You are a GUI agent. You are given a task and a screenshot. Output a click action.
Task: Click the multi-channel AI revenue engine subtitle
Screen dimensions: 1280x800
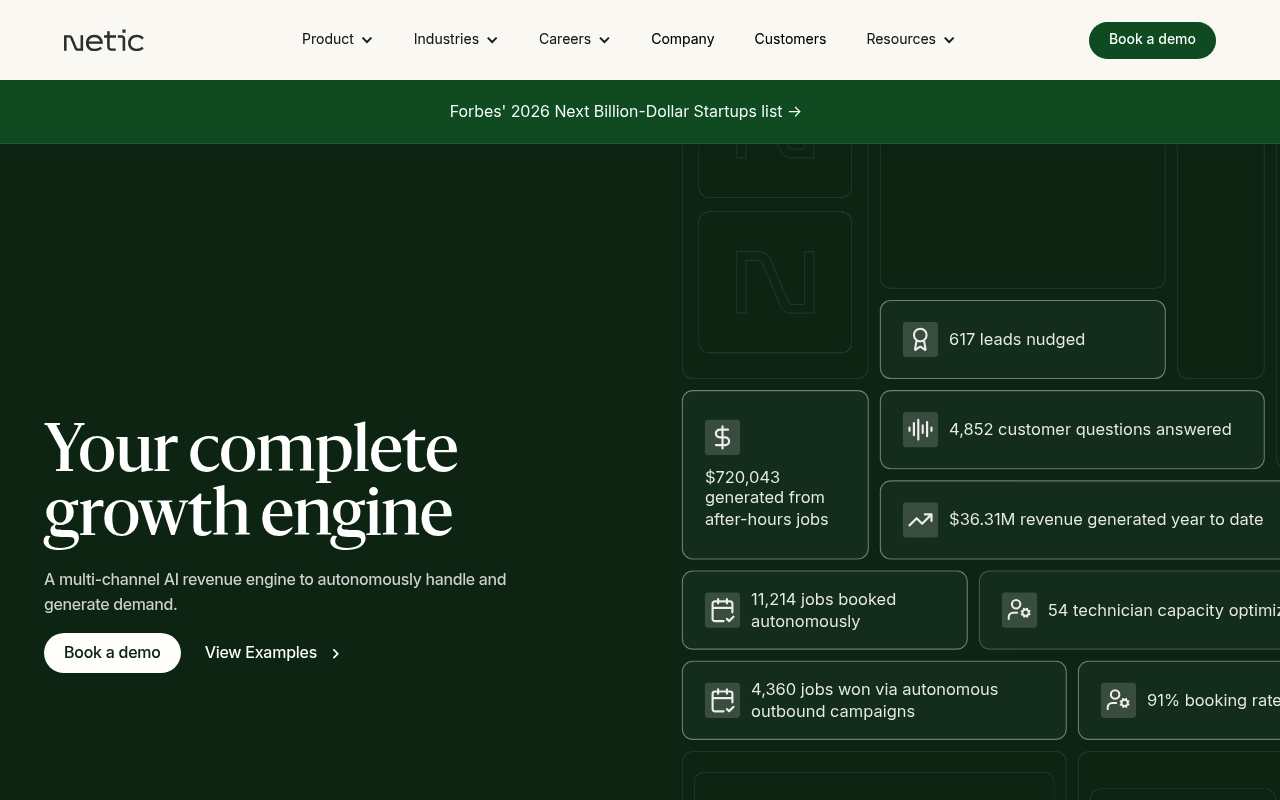coord(275,592)
